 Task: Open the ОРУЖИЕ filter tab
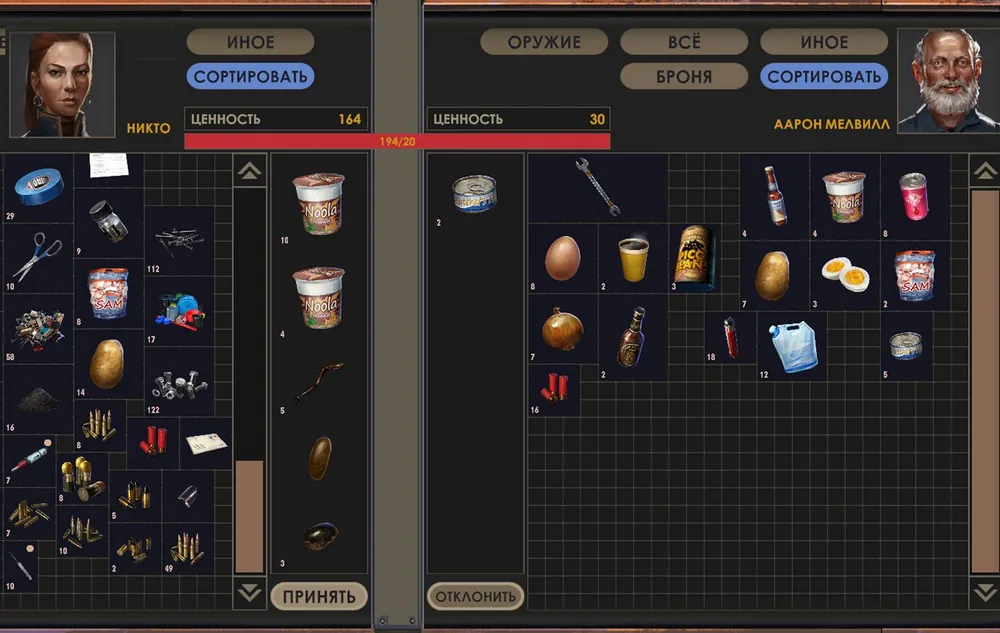click(x=544, y=42)
